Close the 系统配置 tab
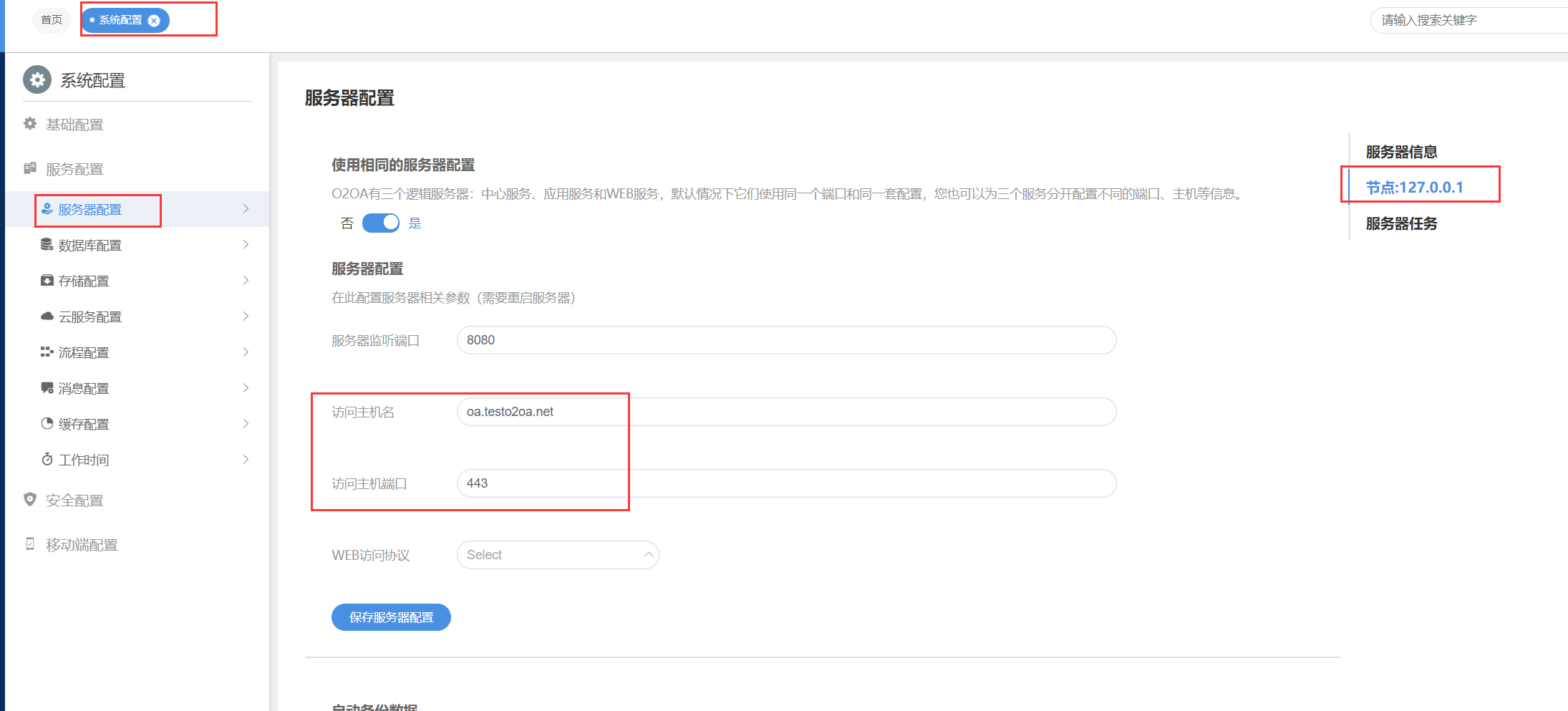The width and height of the screenshot is (1568, 711). point(154,20)
